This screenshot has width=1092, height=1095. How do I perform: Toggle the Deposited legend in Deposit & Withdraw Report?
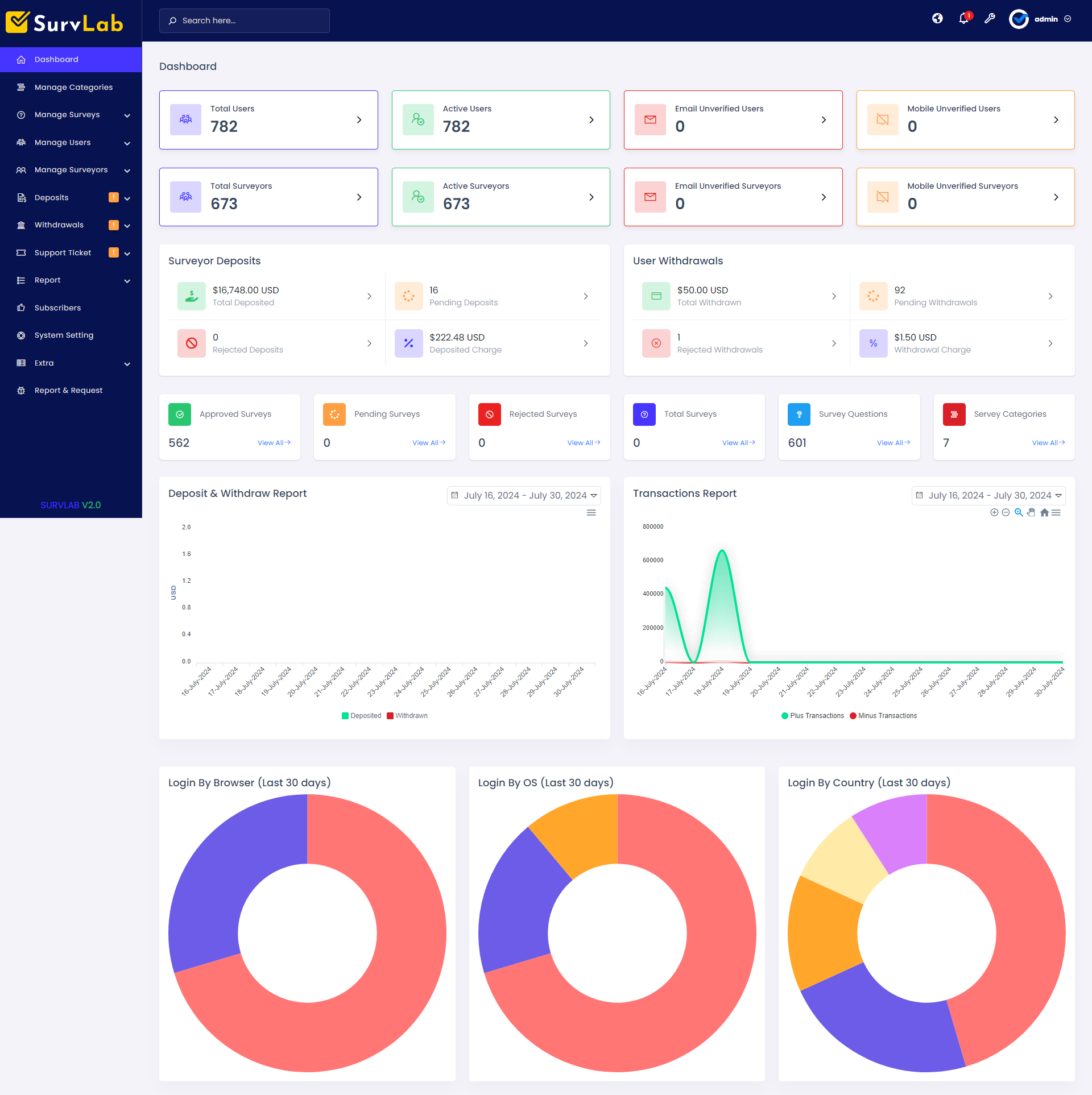coord(362,716)
